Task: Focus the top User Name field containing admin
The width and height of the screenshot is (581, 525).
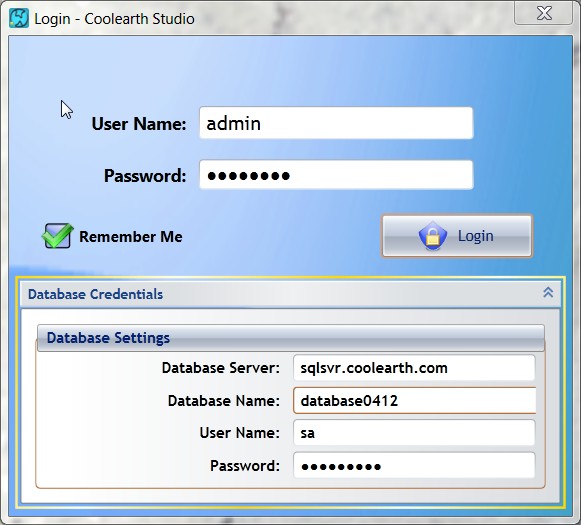Action: [x=336, y=123]
